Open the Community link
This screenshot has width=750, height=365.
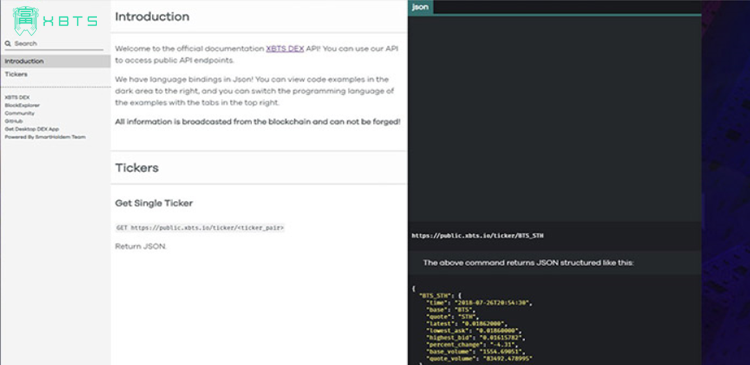point(20,113)
